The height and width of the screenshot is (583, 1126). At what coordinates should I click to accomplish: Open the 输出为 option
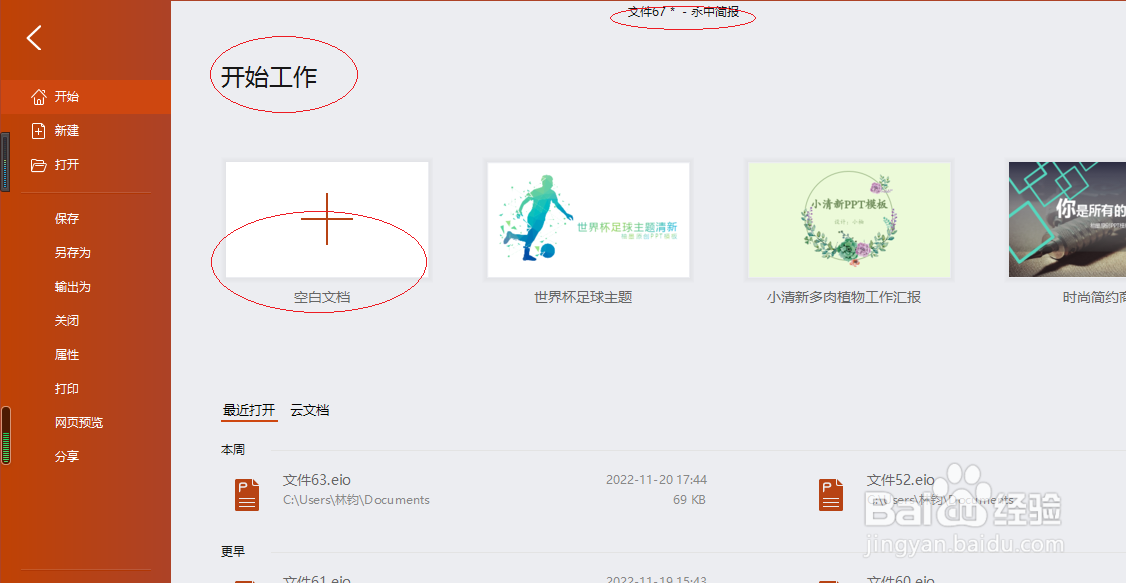pos(73,286)
